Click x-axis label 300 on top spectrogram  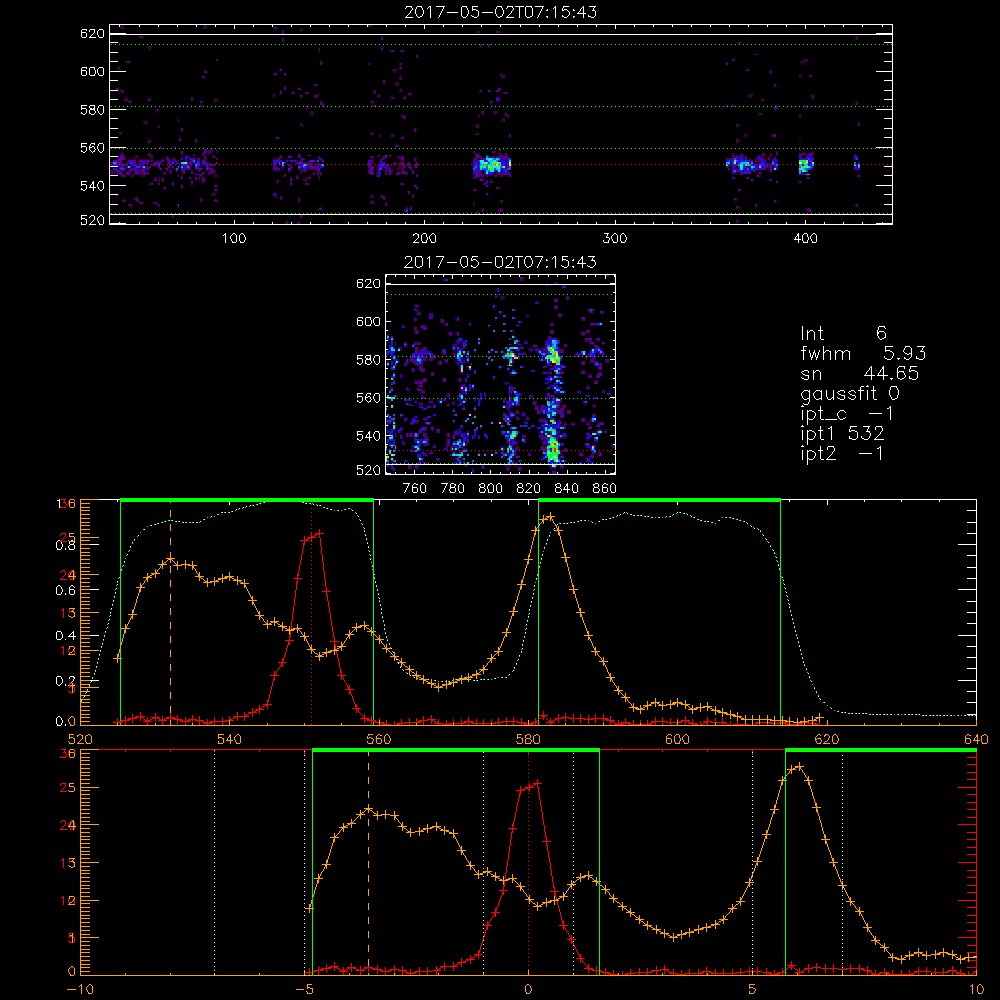click(615, 239)
